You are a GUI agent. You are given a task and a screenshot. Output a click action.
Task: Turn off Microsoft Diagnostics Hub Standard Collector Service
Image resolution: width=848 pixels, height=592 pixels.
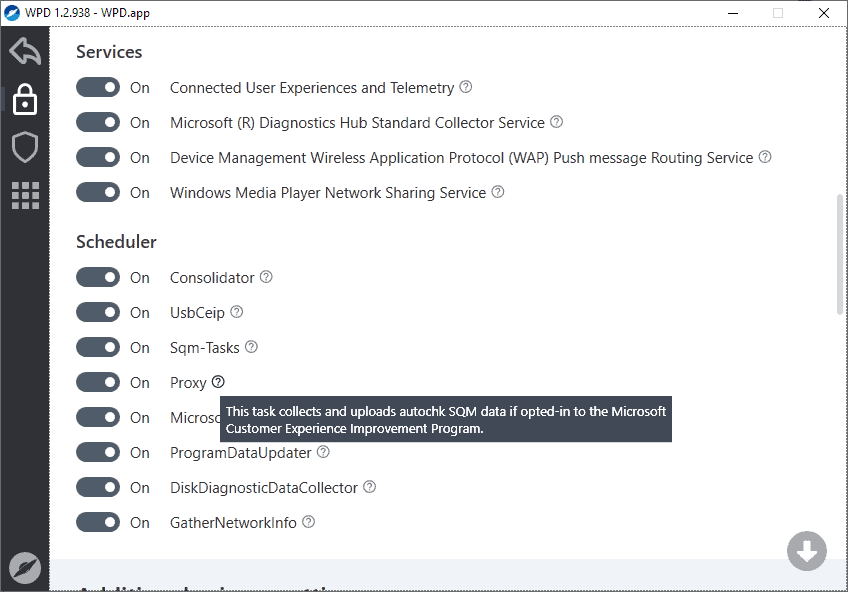click(97, 122)
